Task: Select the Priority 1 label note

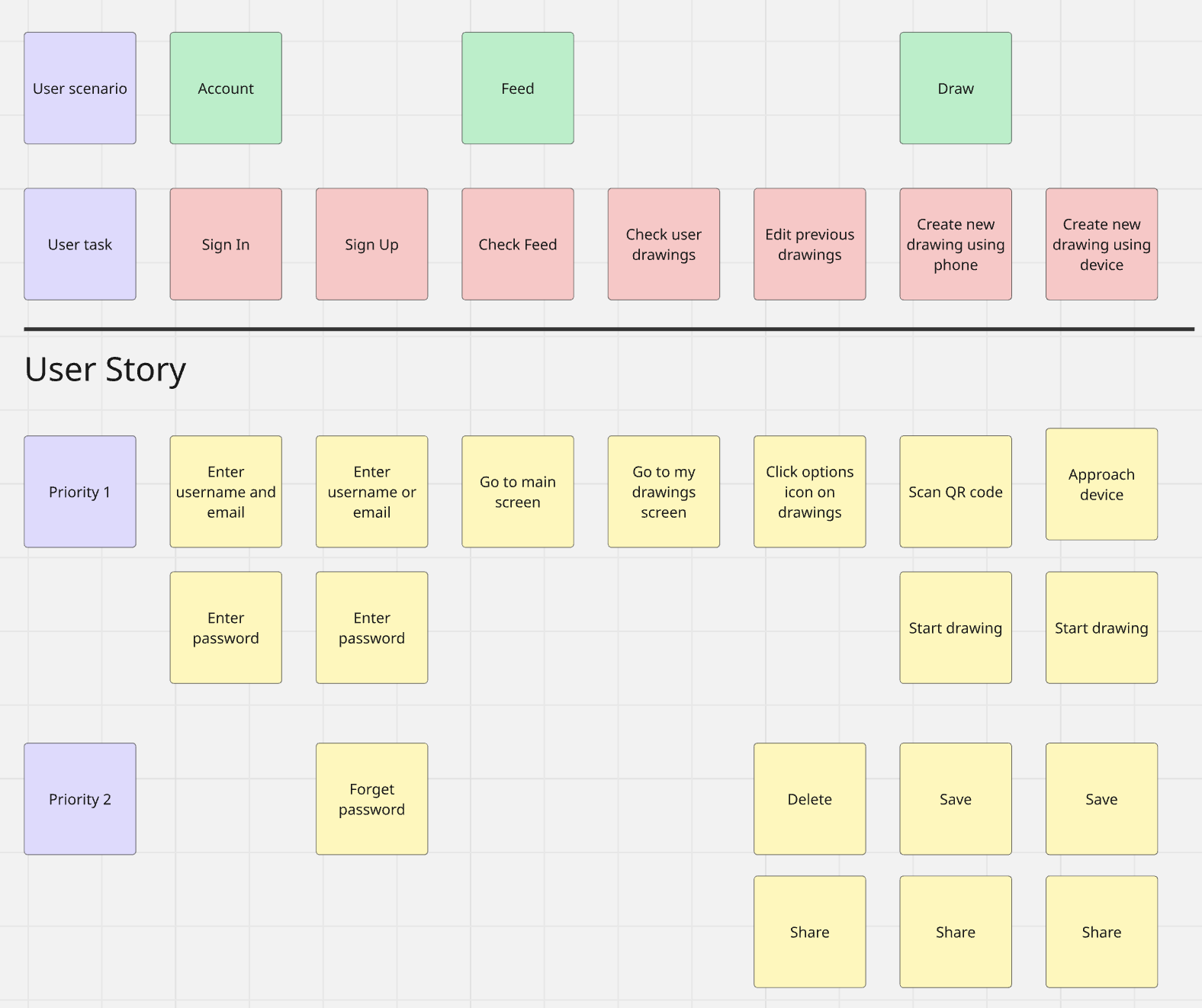Action: click(x=80, y=492)
